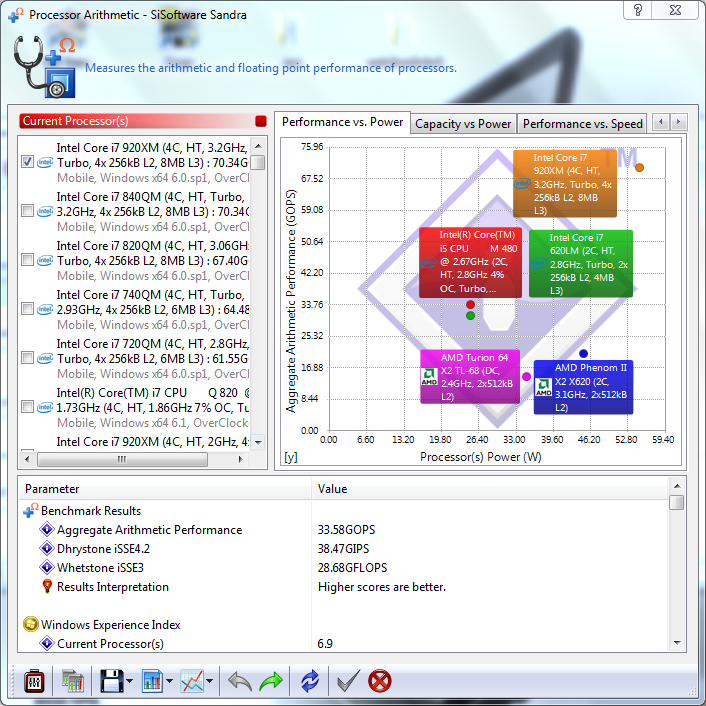Click the stethoscope module icon
This screenshot has width=706, height=706.
(44, 67)
